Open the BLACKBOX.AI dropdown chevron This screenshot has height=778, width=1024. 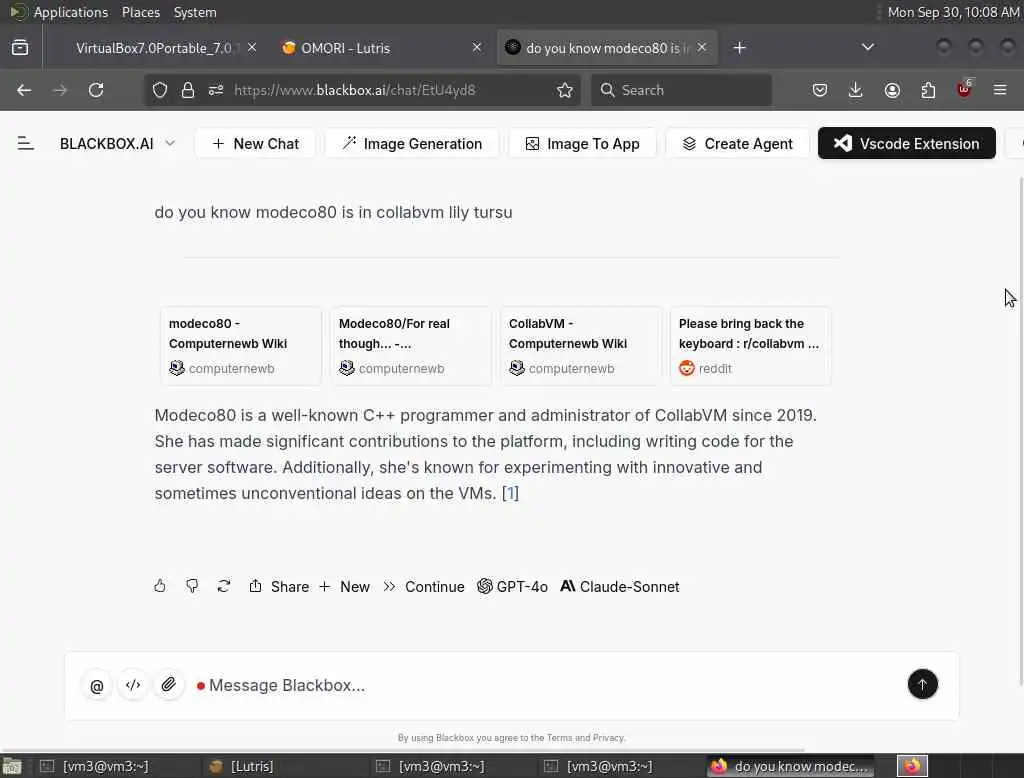pyautogui.click(x=170, y=143)
